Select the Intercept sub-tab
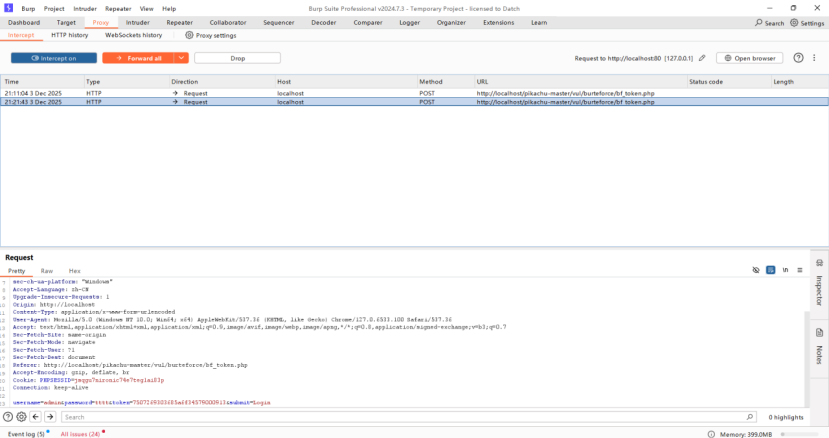Viewport: 829px width, 438px height. (21, 35)
